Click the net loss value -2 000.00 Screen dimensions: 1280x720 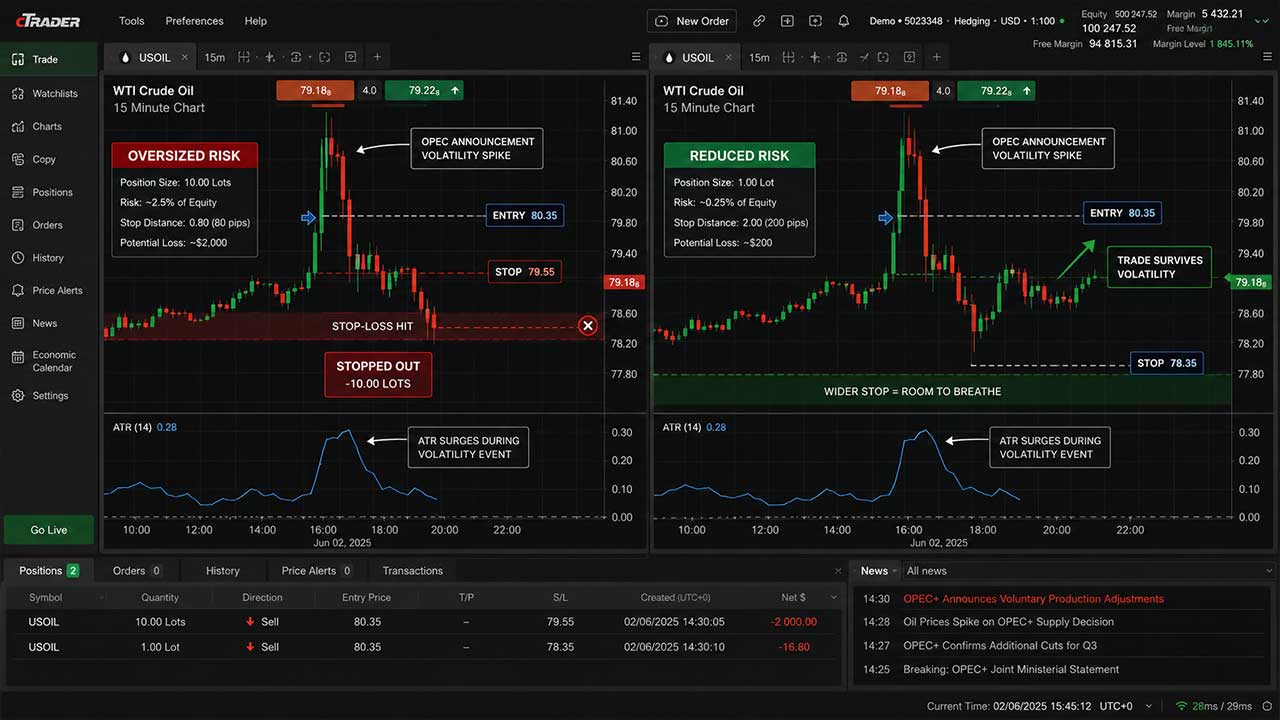pyautogui.click(x=793, y=622)
